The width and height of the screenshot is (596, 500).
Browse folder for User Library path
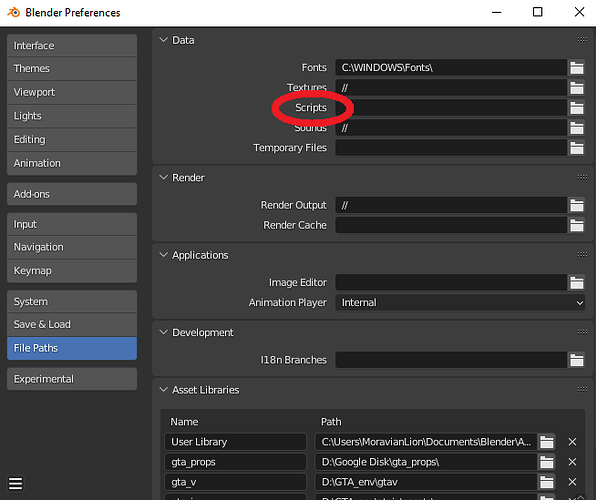[x=547, y=442]
